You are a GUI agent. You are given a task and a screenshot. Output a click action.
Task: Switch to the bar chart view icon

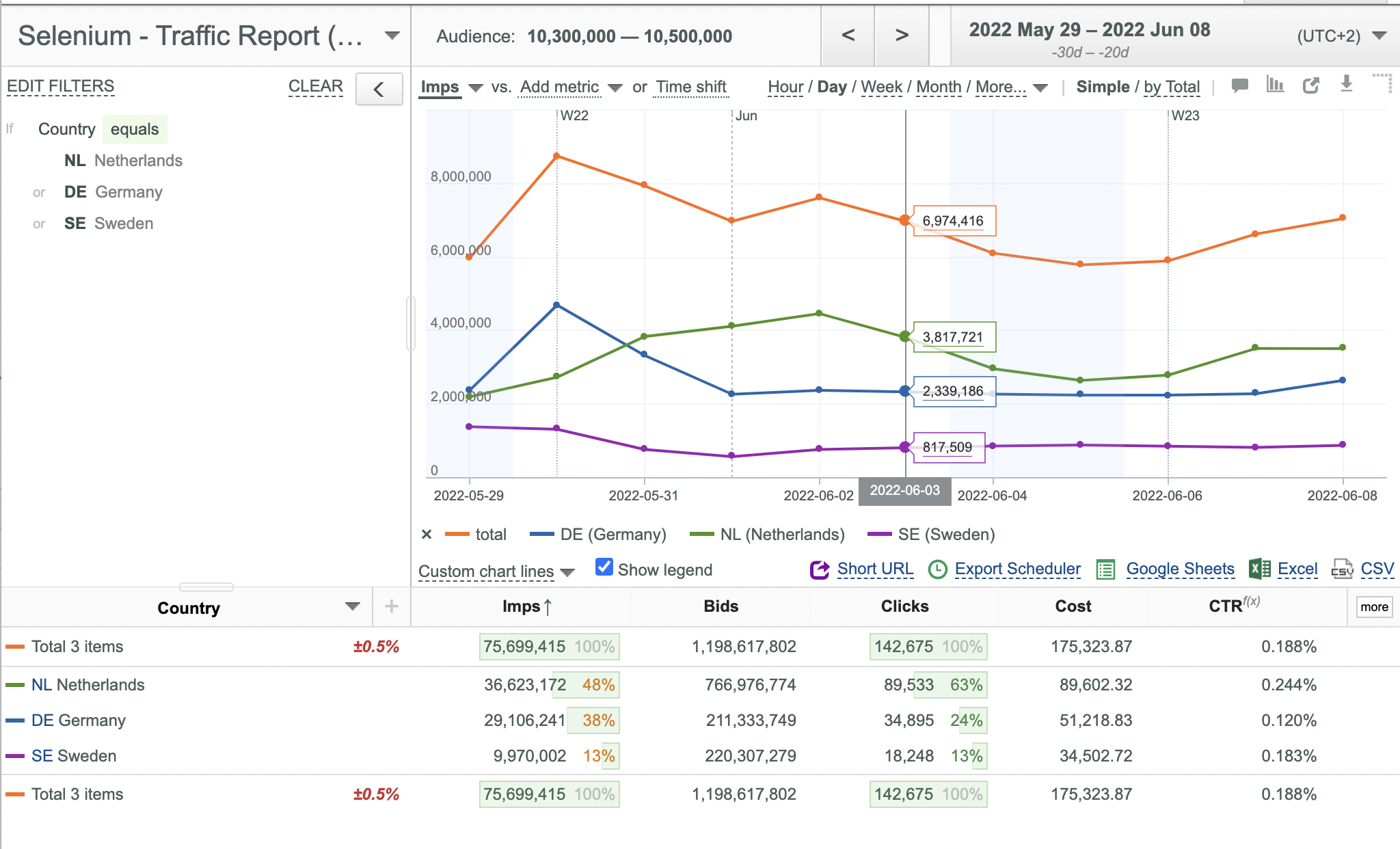1275,85
